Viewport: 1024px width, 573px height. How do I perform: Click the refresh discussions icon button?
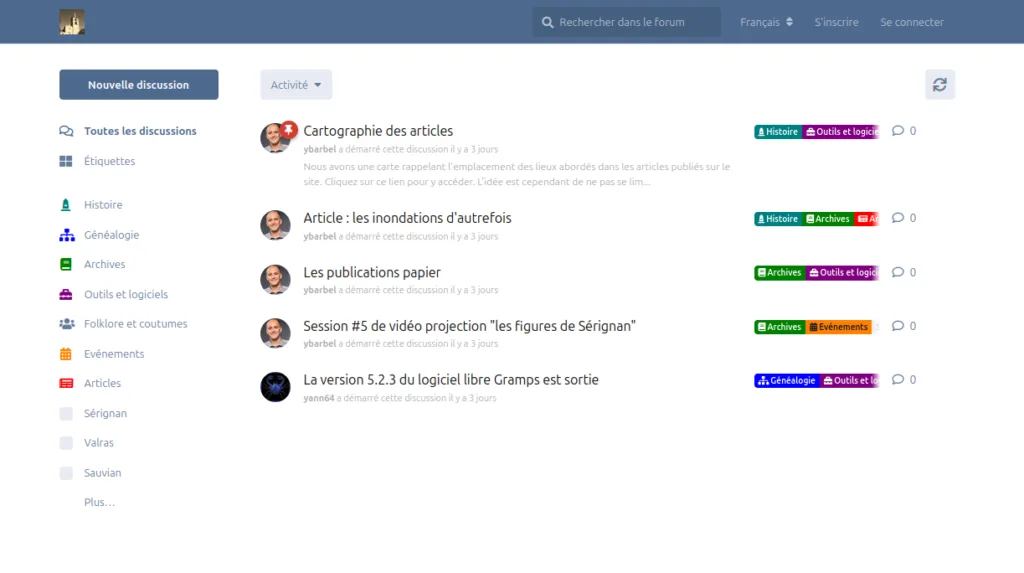click(x=939, y=85)
